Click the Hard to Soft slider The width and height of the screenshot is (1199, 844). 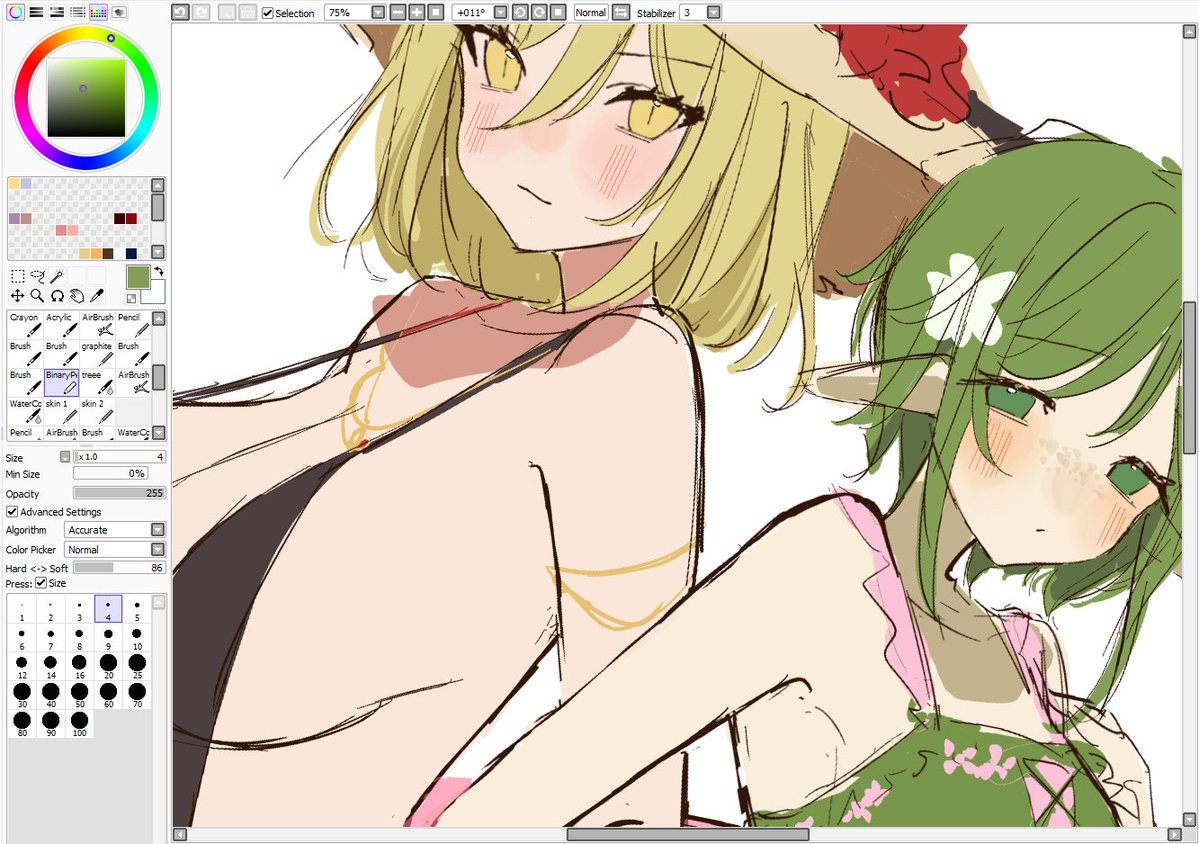click(119, 567)
